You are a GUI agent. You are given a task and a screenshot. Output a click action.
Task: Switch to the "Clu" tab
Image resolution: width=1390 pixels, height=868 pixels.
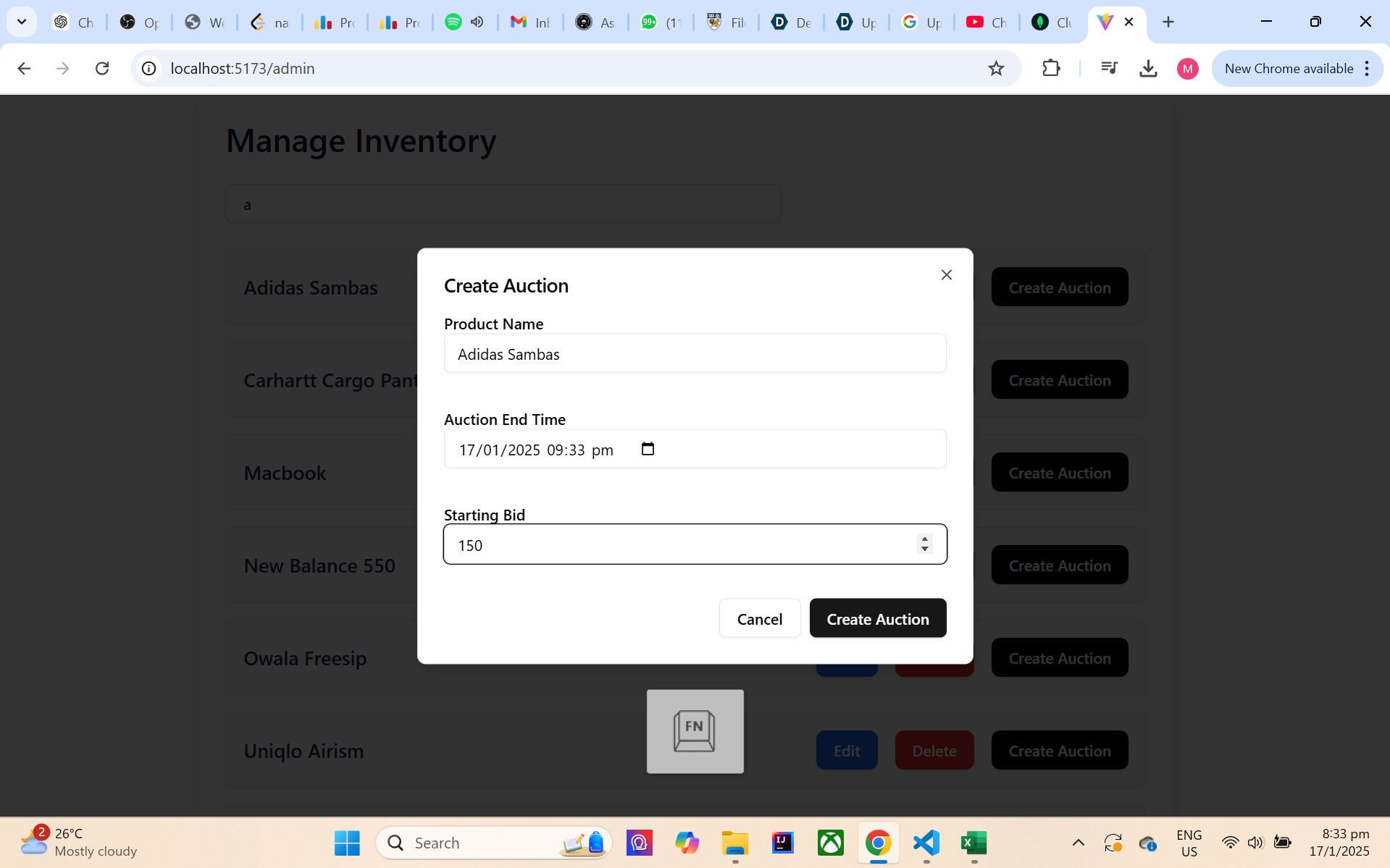coord(1051,22)
